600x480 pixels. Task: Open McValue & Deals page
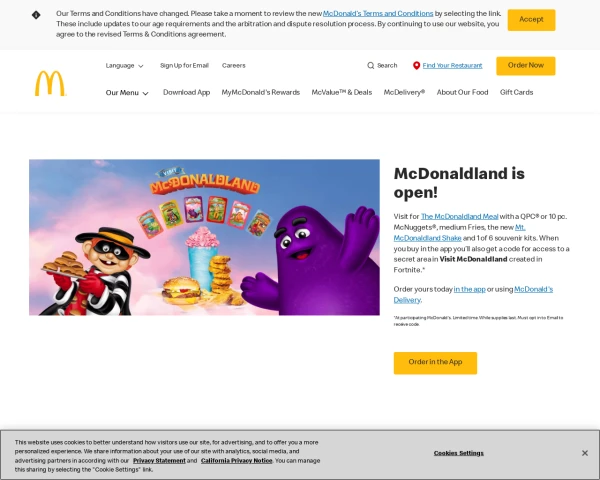click(x=342, y=93)
